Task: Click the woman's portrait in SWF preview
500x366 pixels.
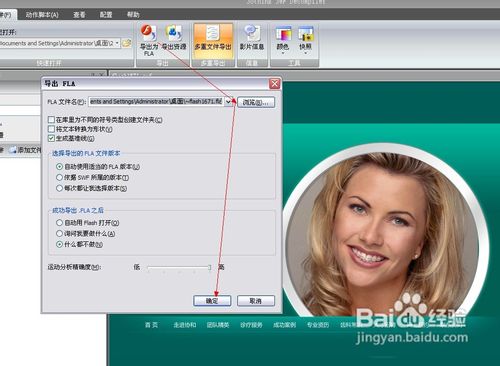Action: point(383,233)
